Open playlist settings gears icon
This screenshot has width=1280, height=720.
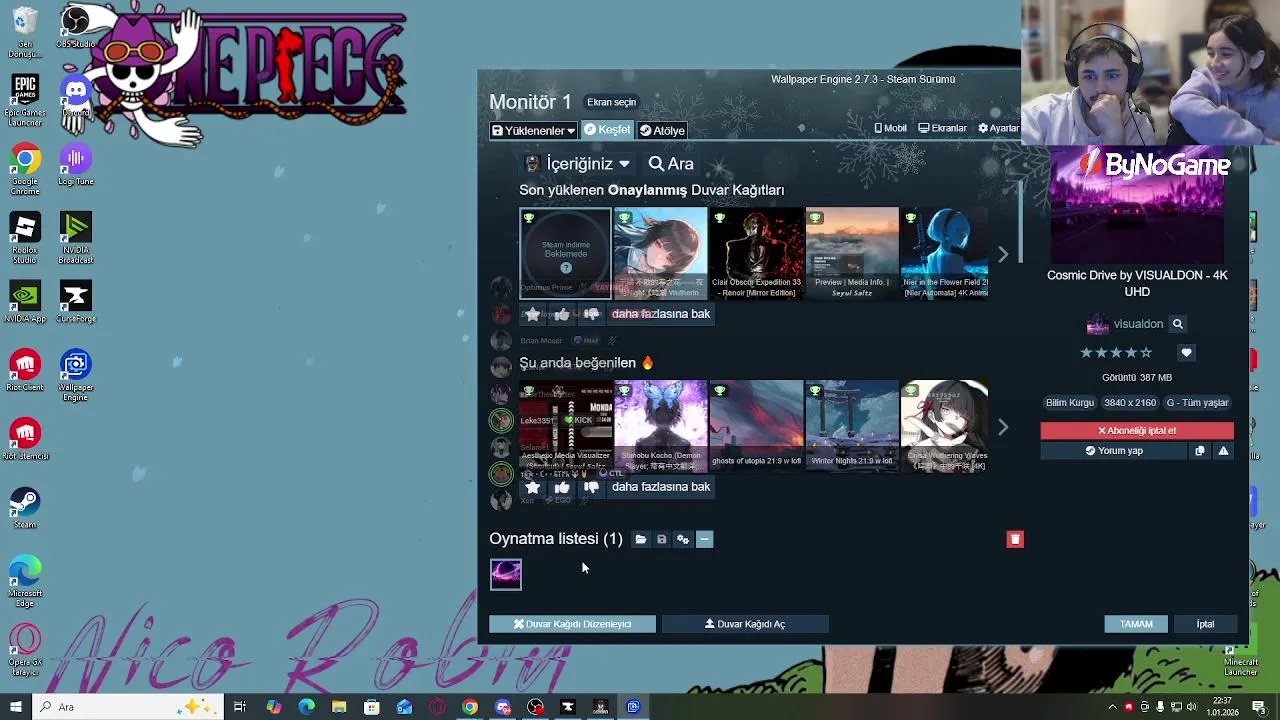point(683,539)
